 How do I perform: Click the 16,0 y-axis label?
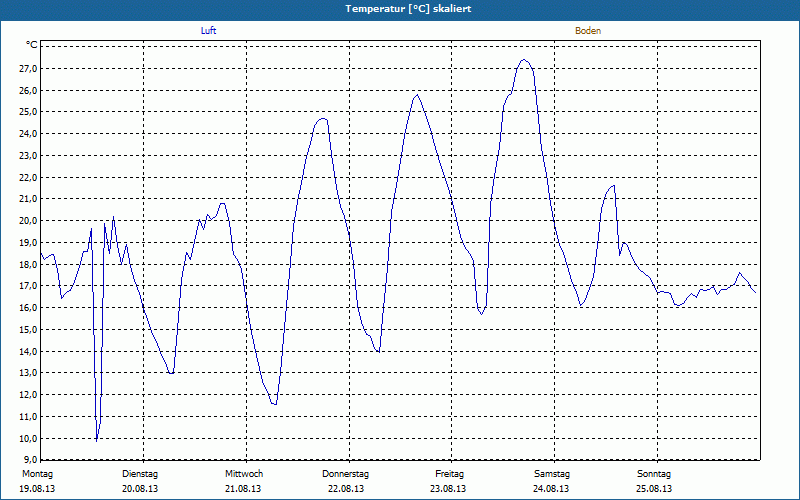(x=28, y=308)
